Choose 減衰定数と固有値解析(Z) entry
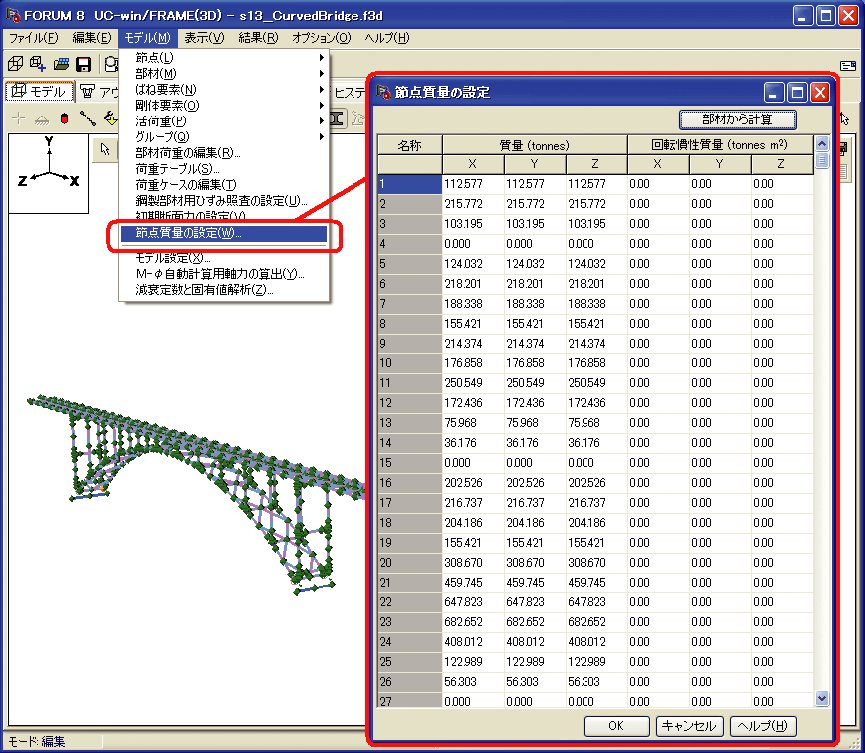The width and height of the screenshot is (865, 753). (x=224, y=290)
